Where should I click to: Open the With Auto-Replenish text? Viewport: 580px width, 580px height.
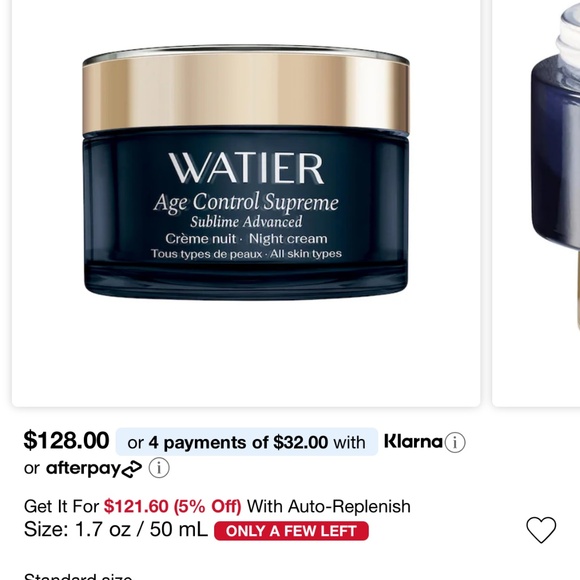coord(328,506)
